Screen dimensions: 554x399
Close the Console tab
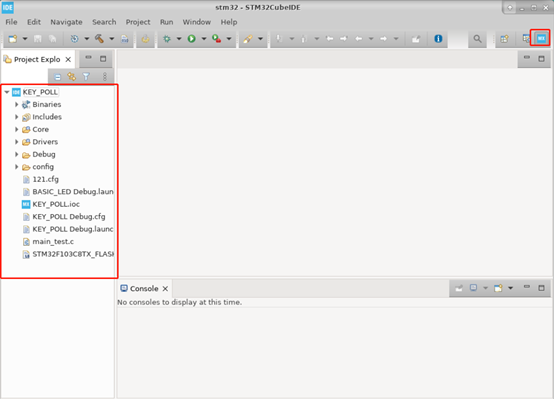tap(165, 289)
